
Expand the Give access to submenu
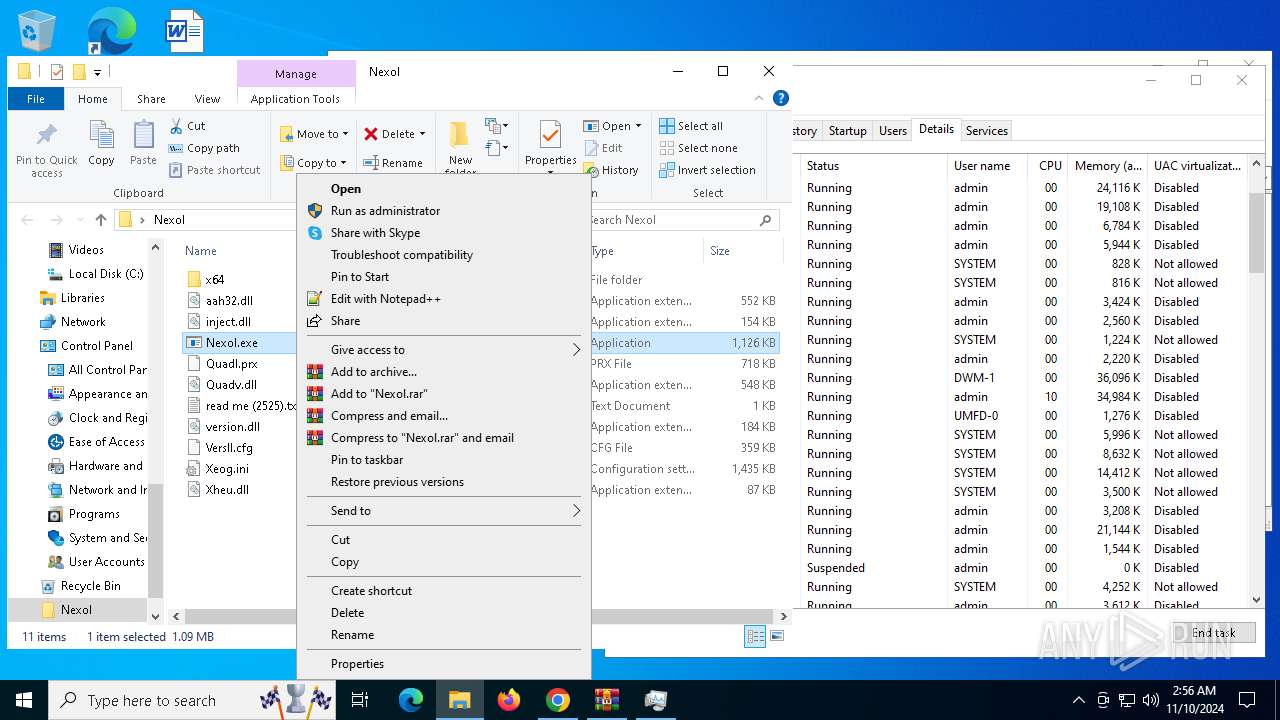pos(444,350)
